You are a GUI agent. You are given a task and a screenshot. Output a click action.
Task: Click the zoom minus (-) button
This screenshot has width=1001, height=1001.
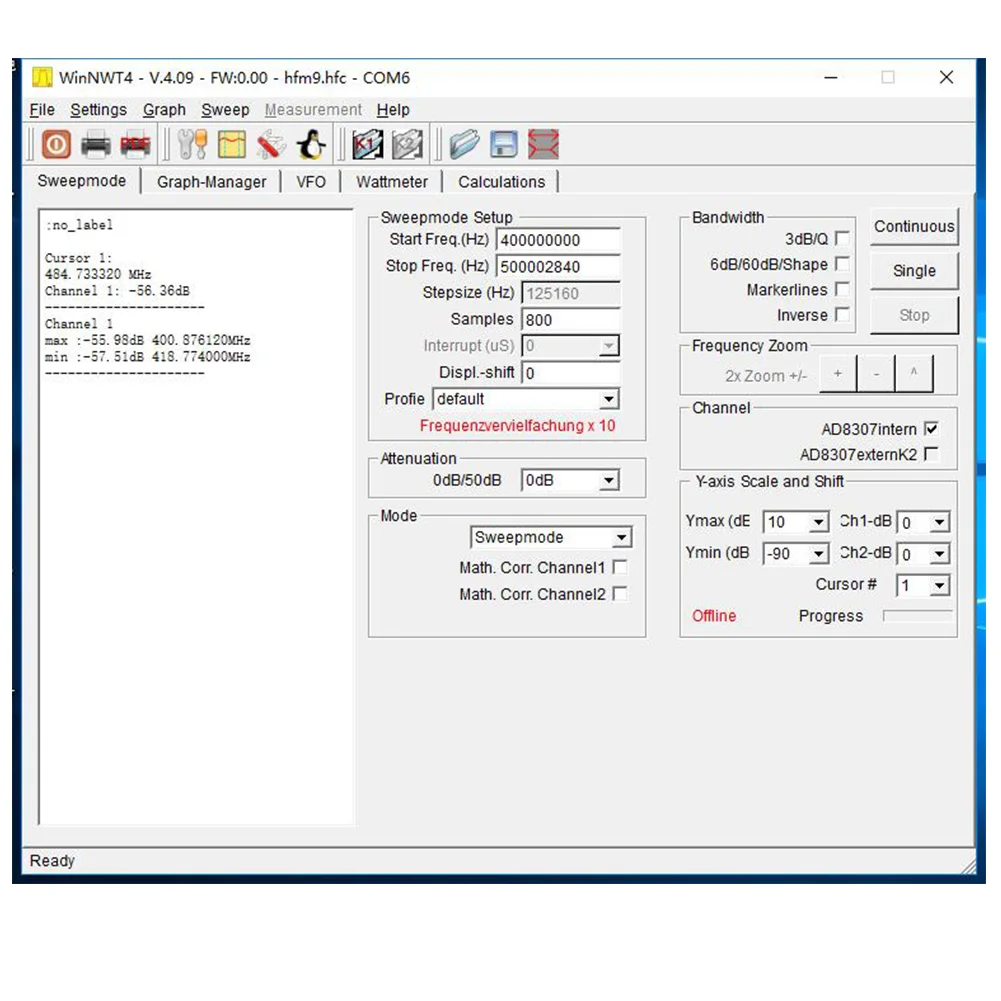(x=876, y=374)
